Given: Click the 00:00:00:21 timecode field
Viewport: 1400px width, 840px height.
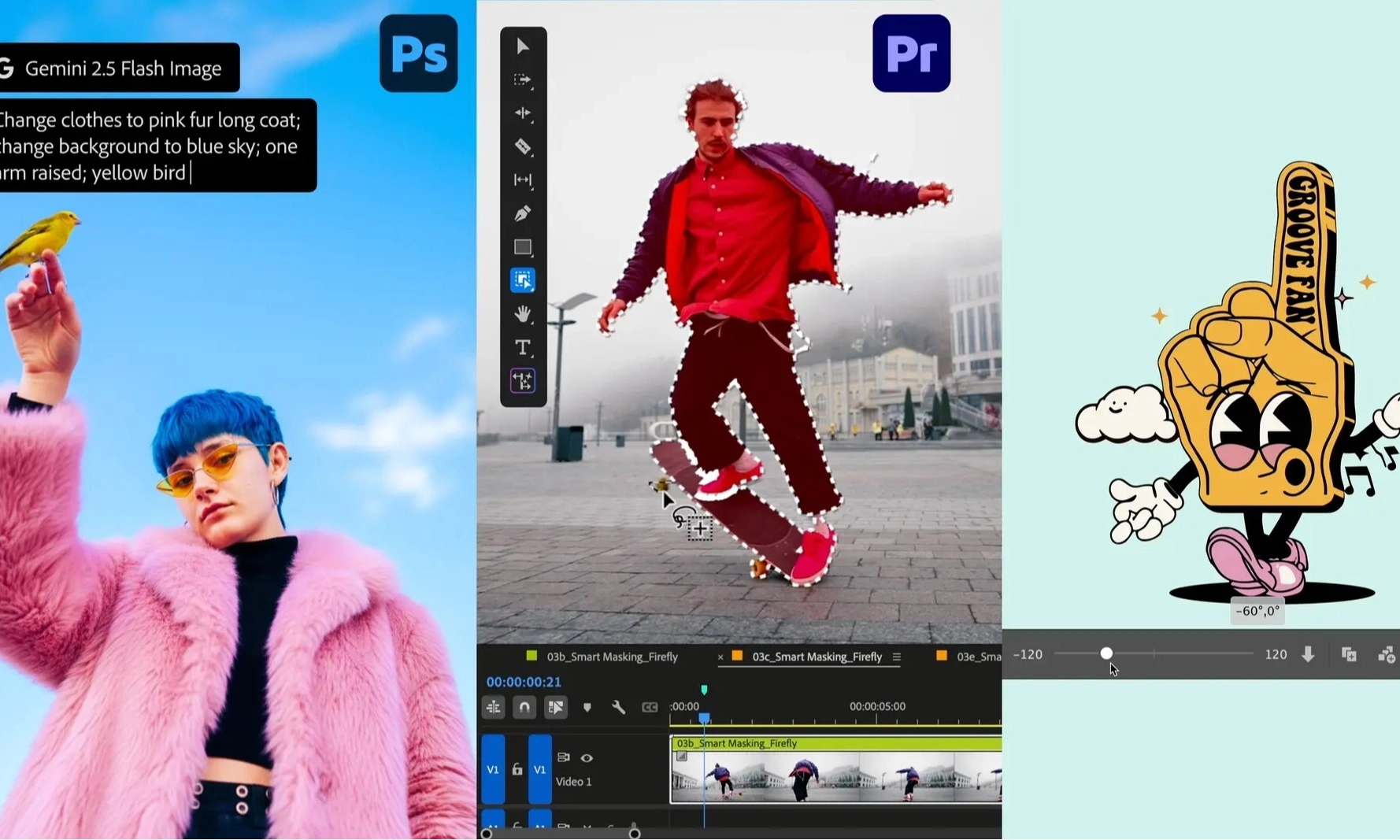Looking at the screenshot, I should 524,682.
